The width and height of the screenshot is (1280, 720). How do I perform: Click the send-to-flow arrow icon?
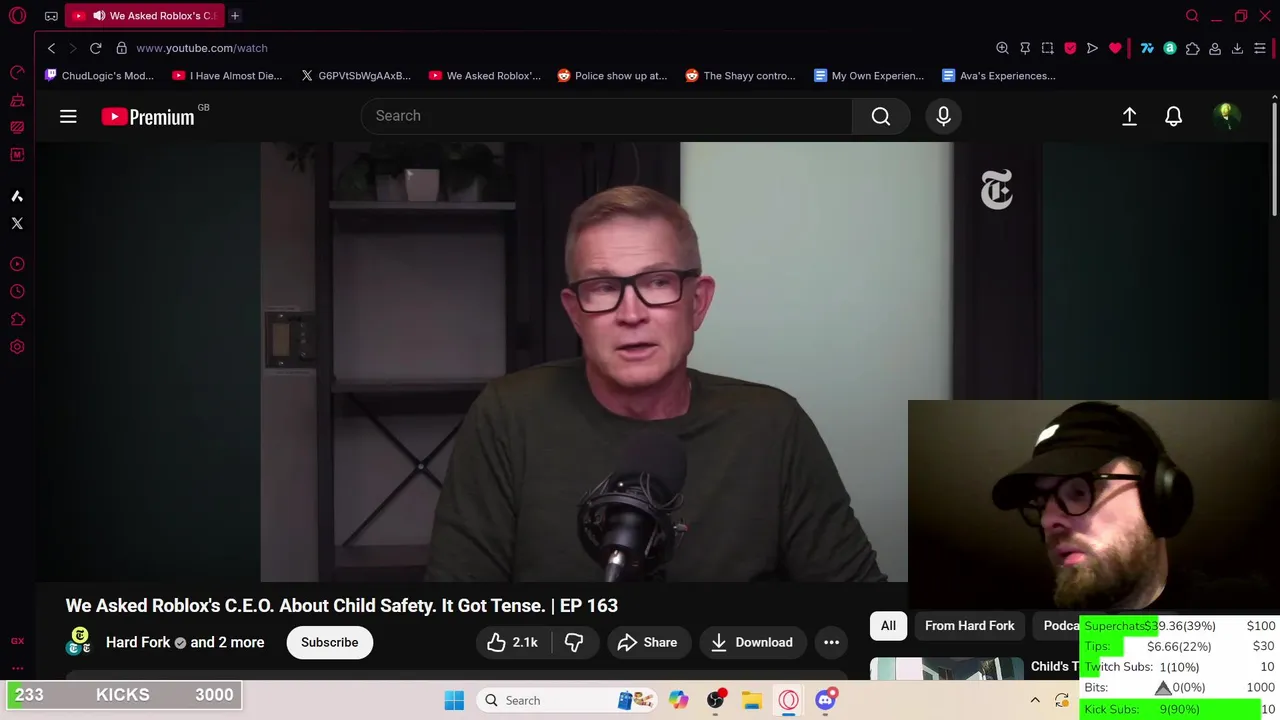pyautogui.click(x=1092, y=48)
